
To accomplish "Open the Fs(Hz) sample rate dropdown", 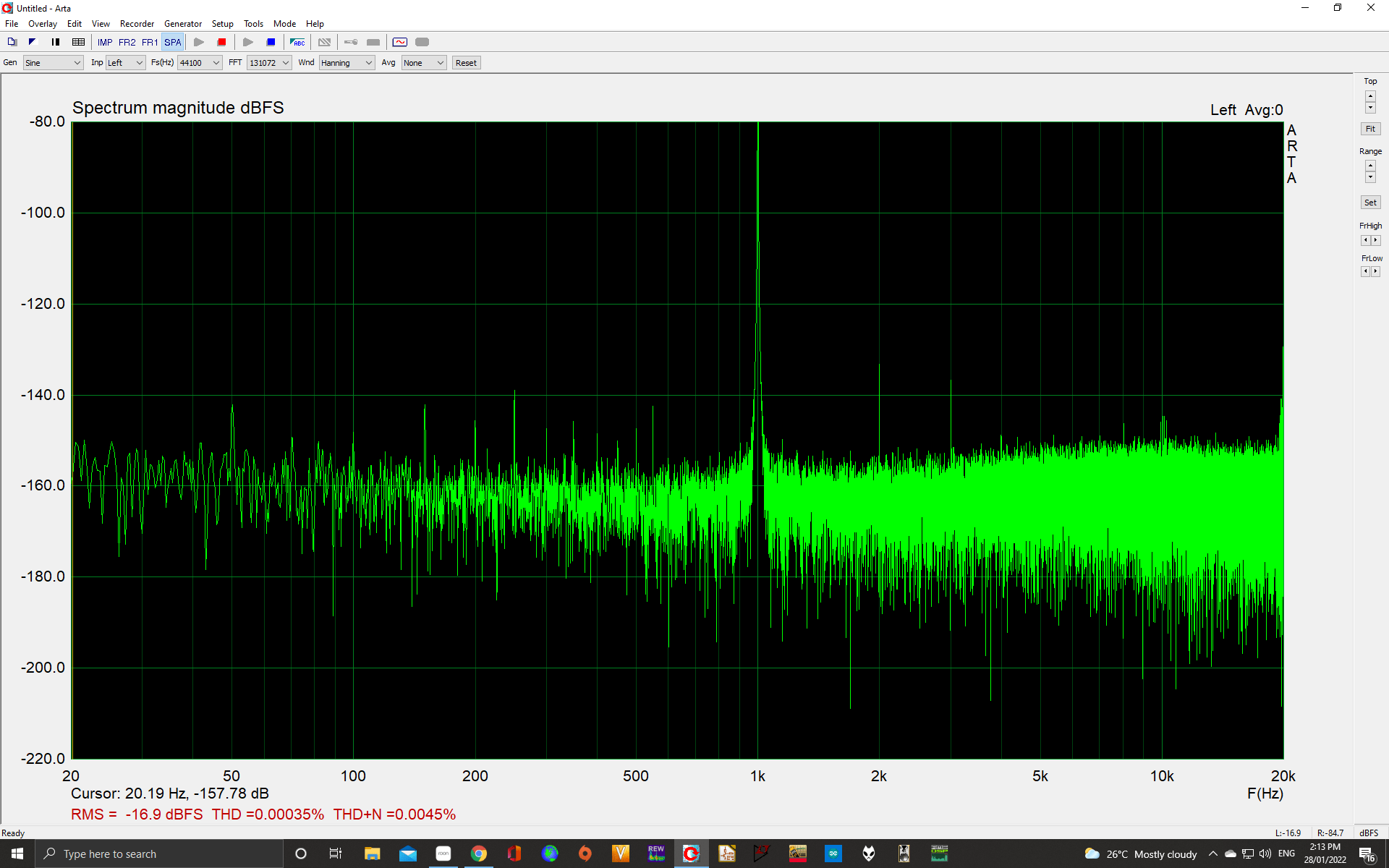I will (200, 63).
